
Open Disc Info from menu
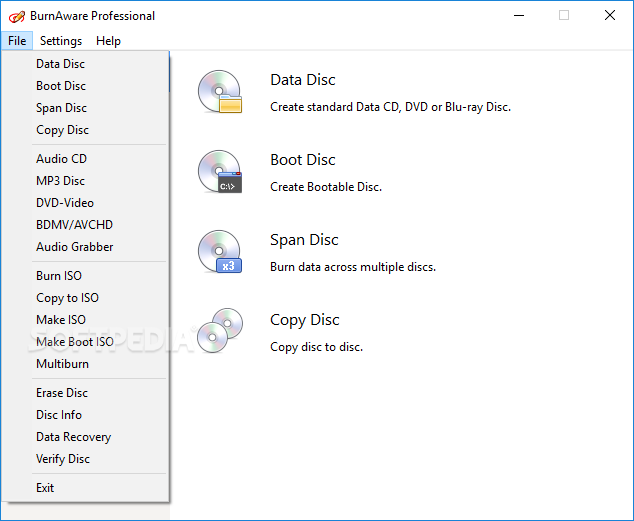(x=85, y=415)
